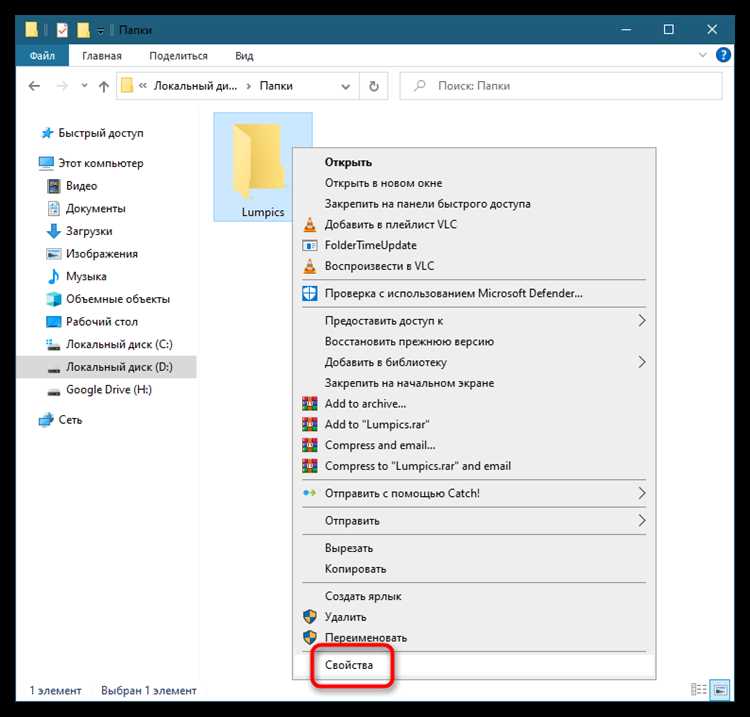The height and width of the screenshot is (717, 750).
Task: Select Этот компьютер in navigation pane
Action: (x=100, y=163)
